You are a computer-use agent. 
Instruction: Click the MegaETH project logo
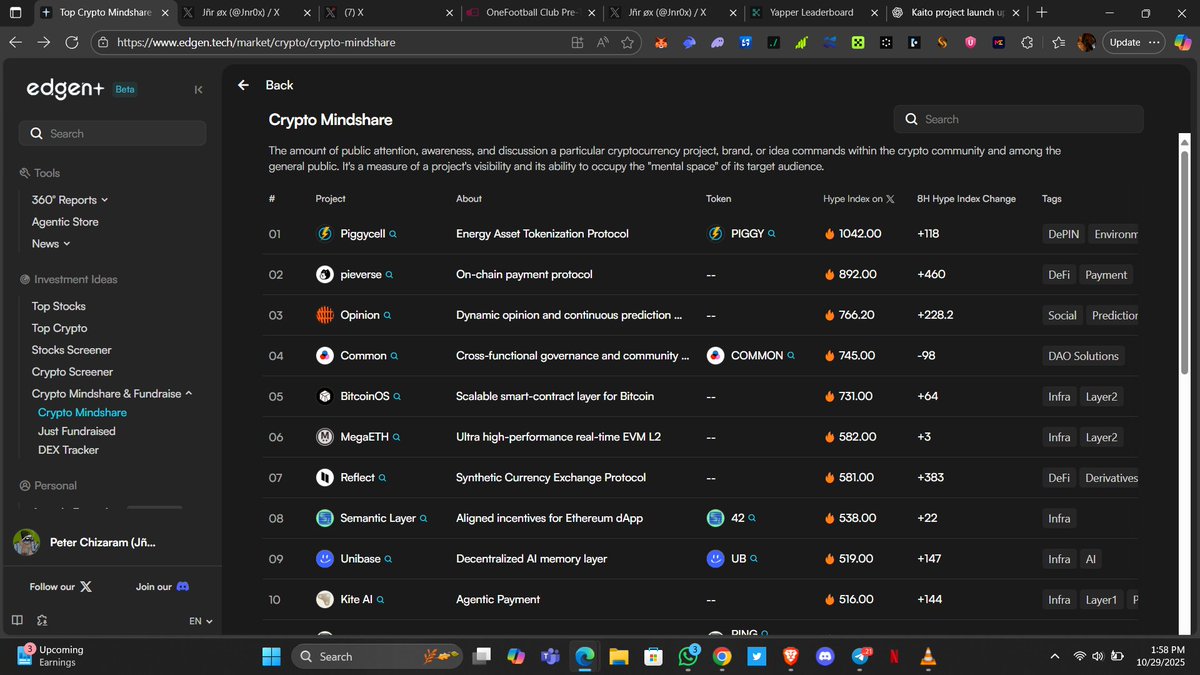point(324,437)
